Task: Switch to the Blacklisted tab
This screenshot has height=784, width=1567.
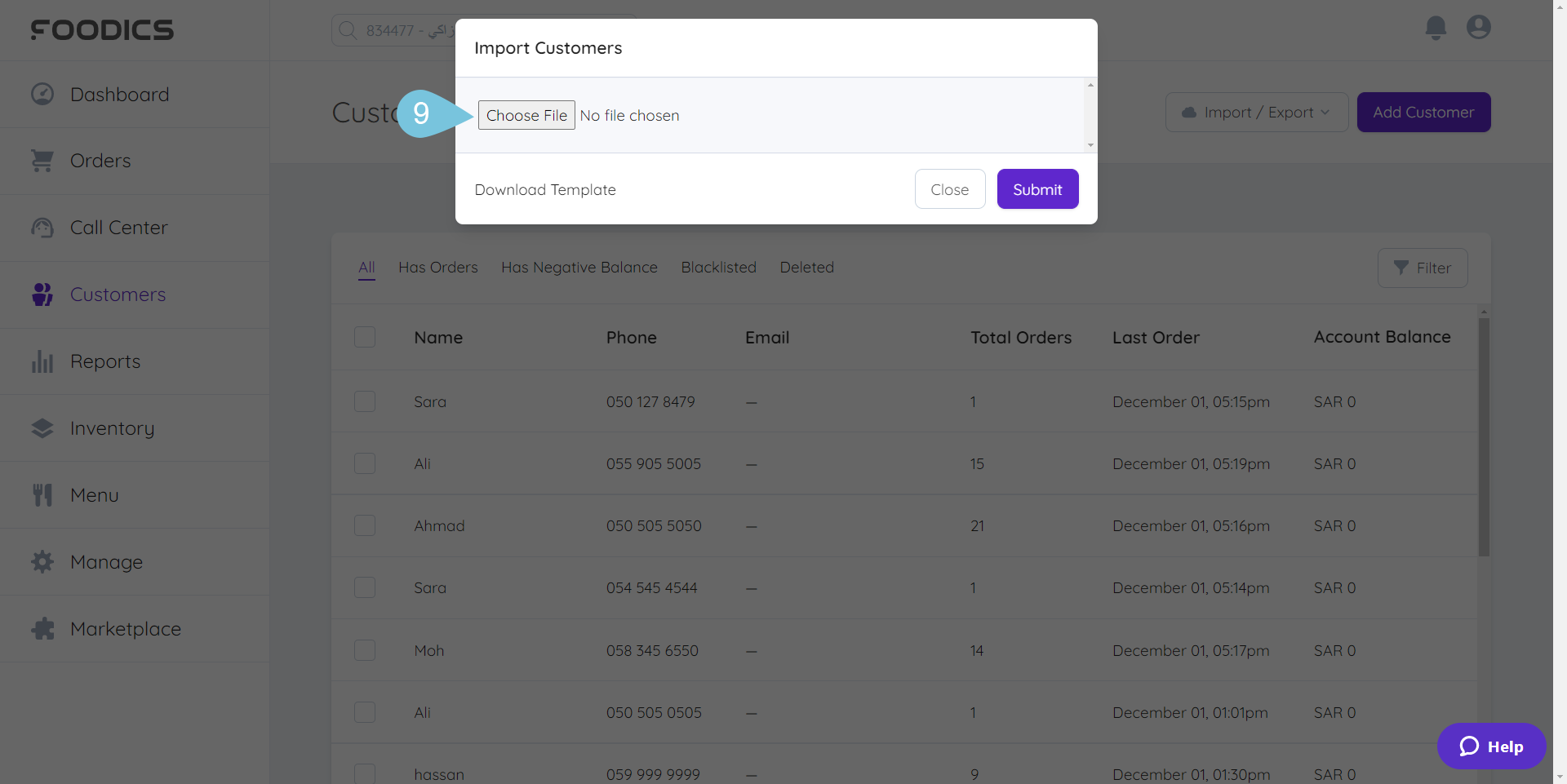Action: coord(718,267)
